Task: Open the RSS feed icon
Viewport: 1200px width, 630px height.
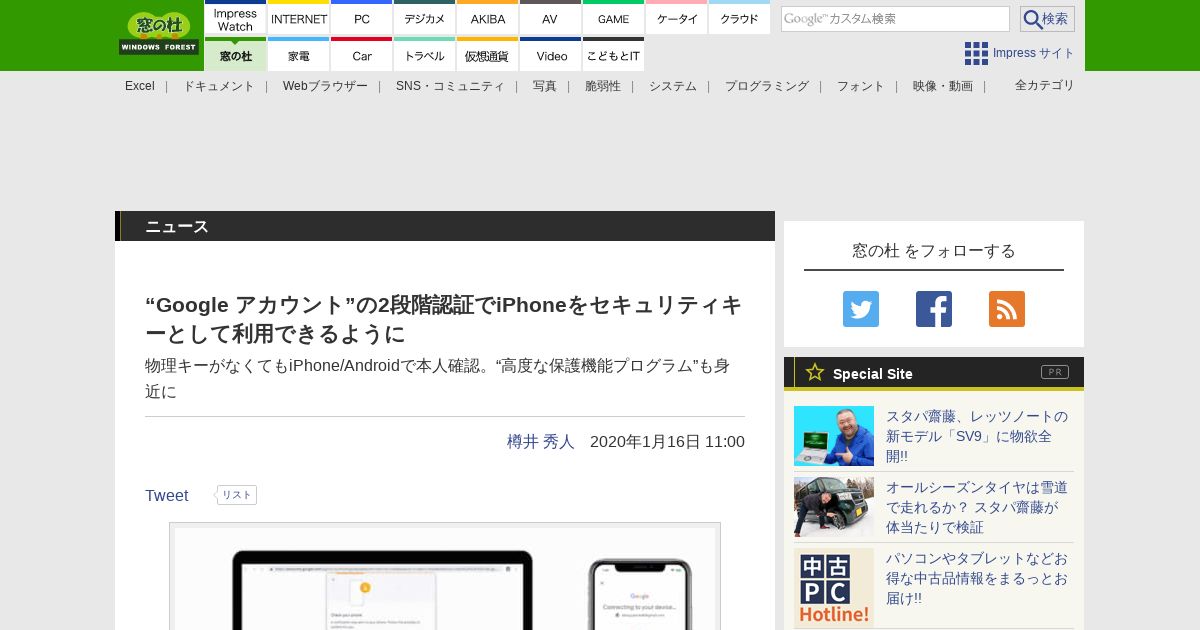Action: point(1007,309)
